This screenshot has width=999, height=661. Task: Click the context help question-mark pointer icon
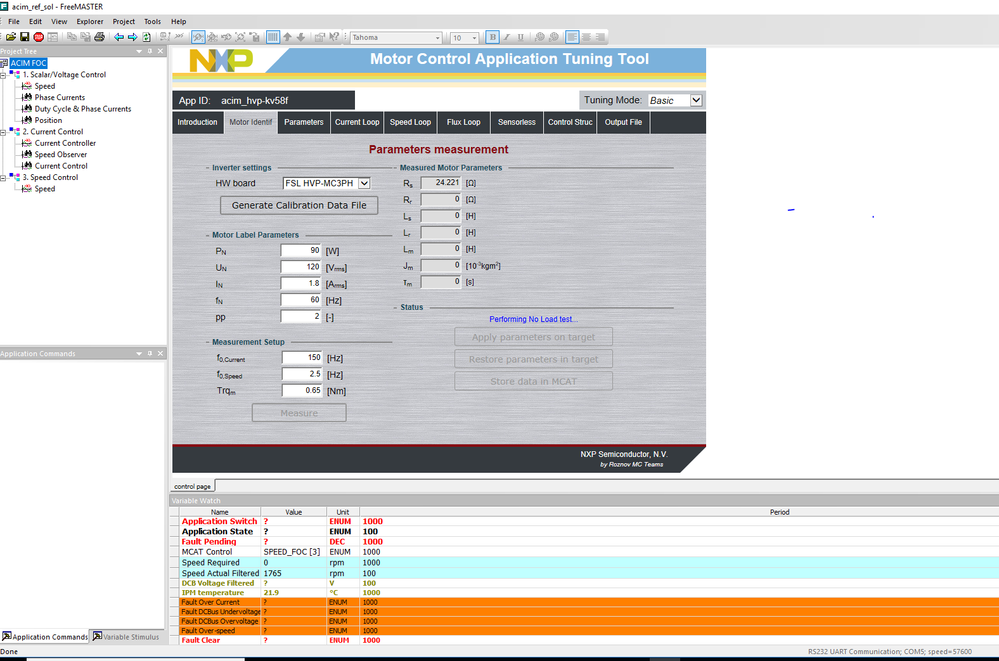(x=334, y=37)
